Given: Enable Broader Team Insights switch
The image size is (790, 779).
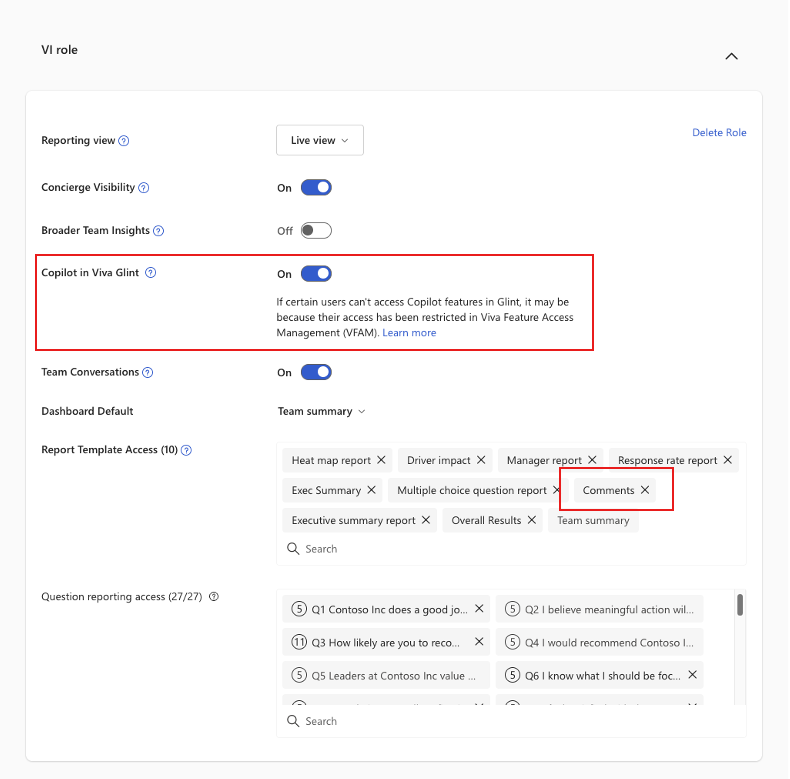Looking at the screenshot, I should [316, 230].
